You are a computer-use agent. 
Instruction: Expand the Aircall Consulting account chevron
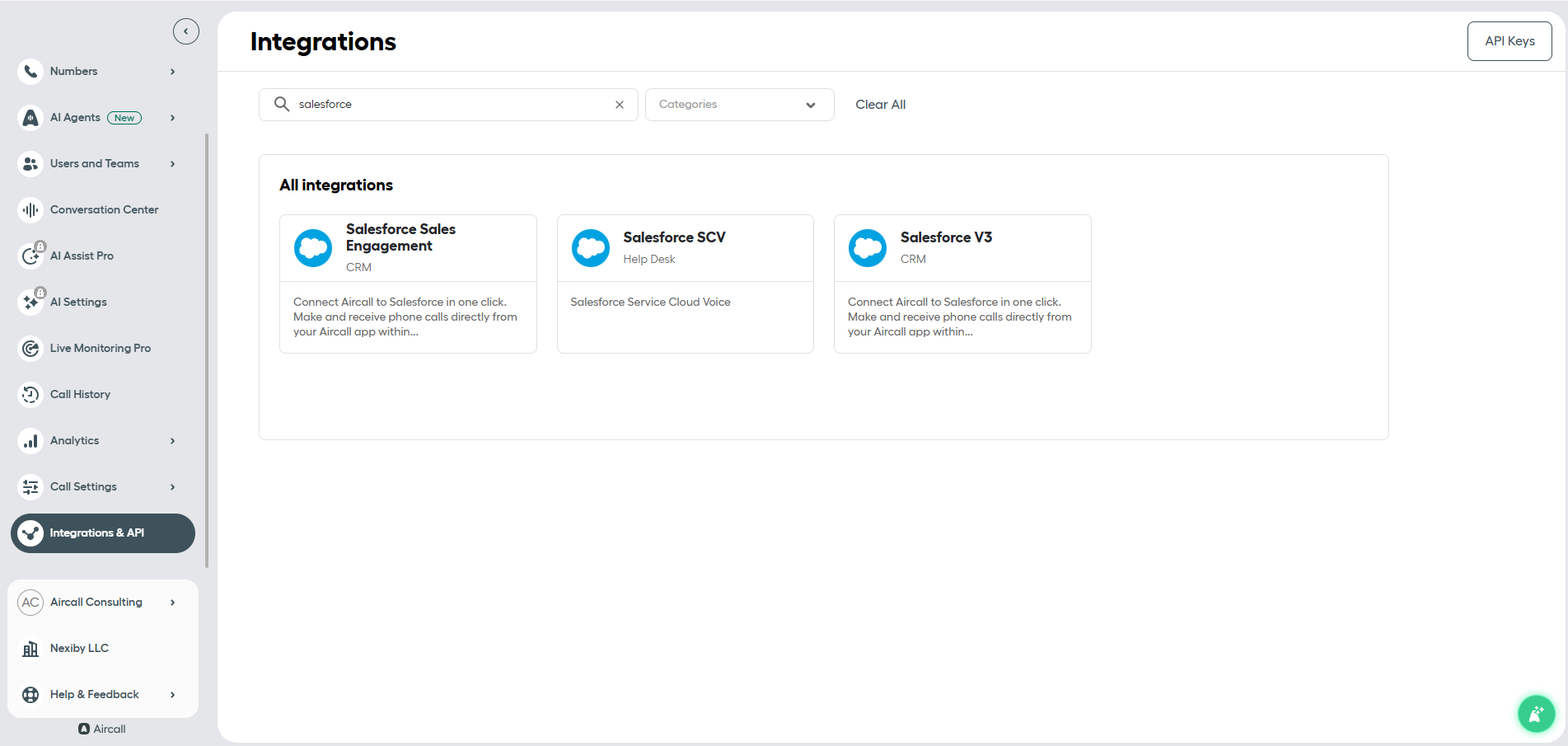(x=172, y=603)
